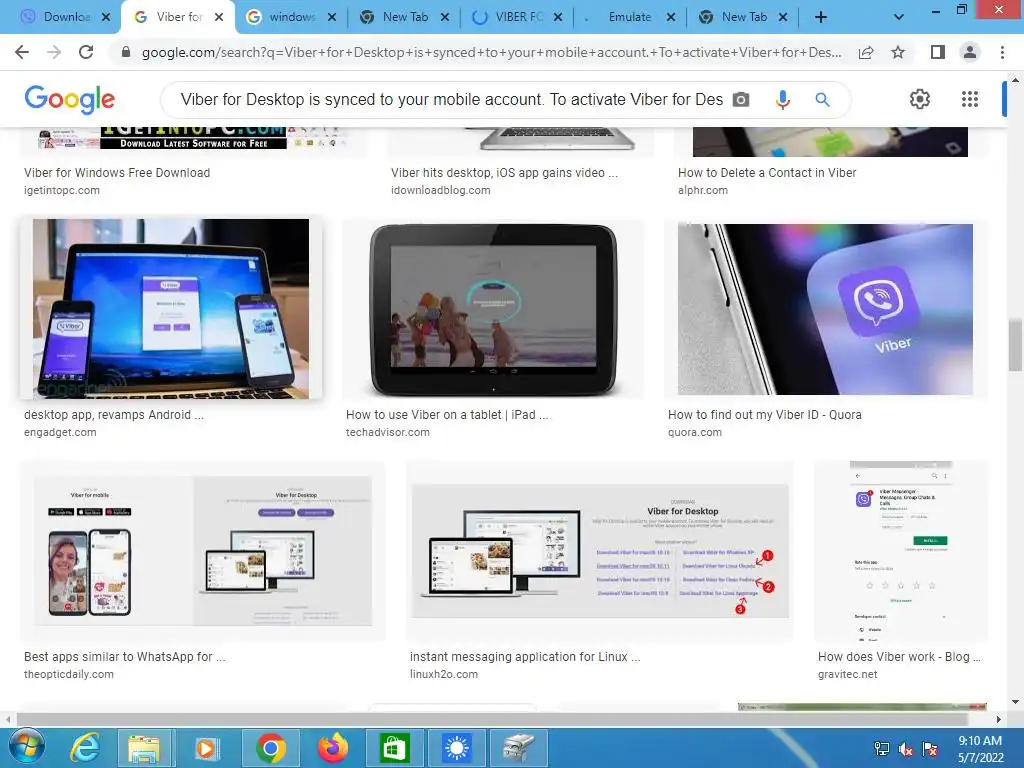Open Google apps grid

tap(970, 99)
